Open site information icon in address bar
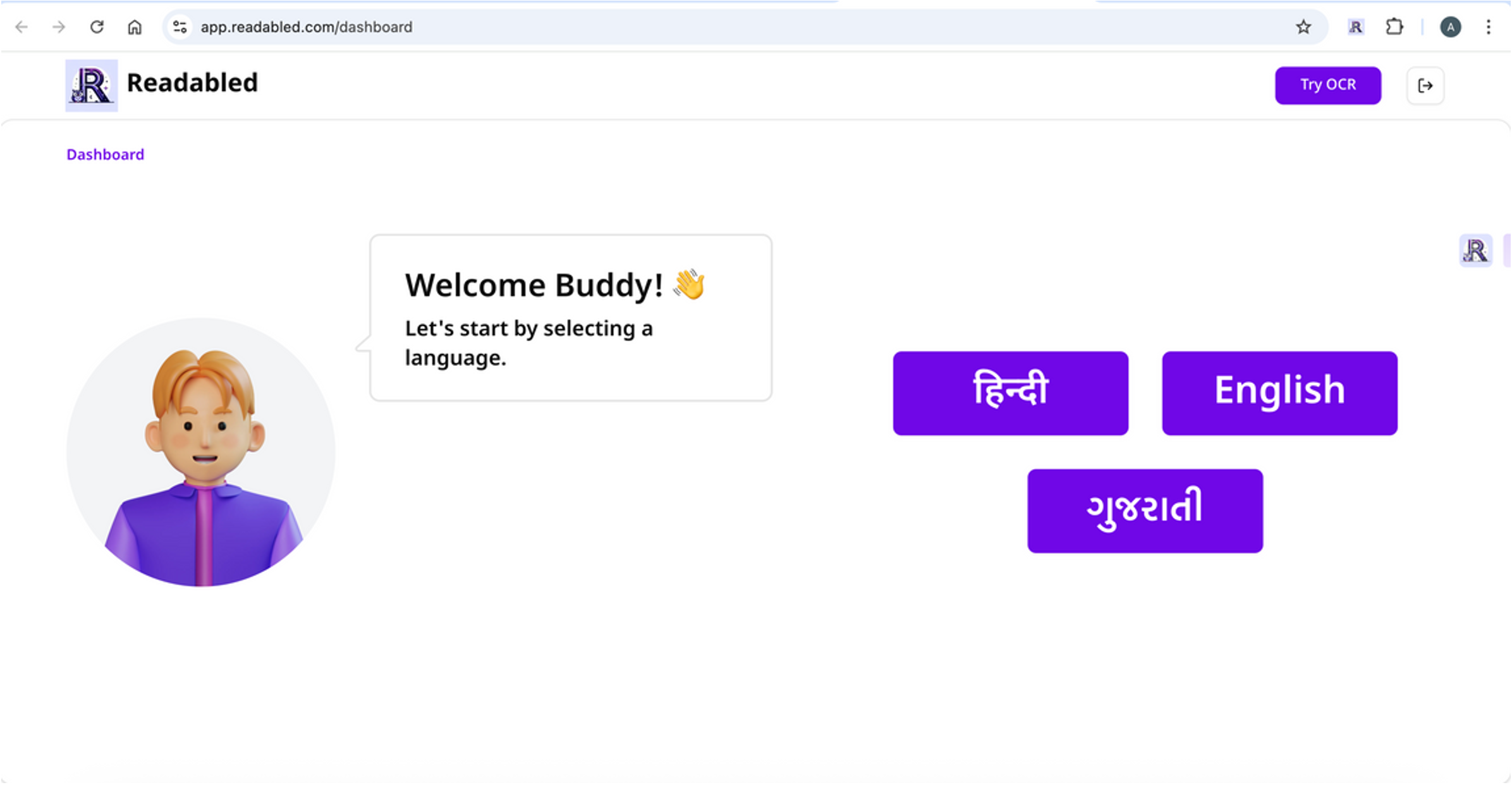The width and height of the screenshot is (1512, 785). tap(180, 27)
